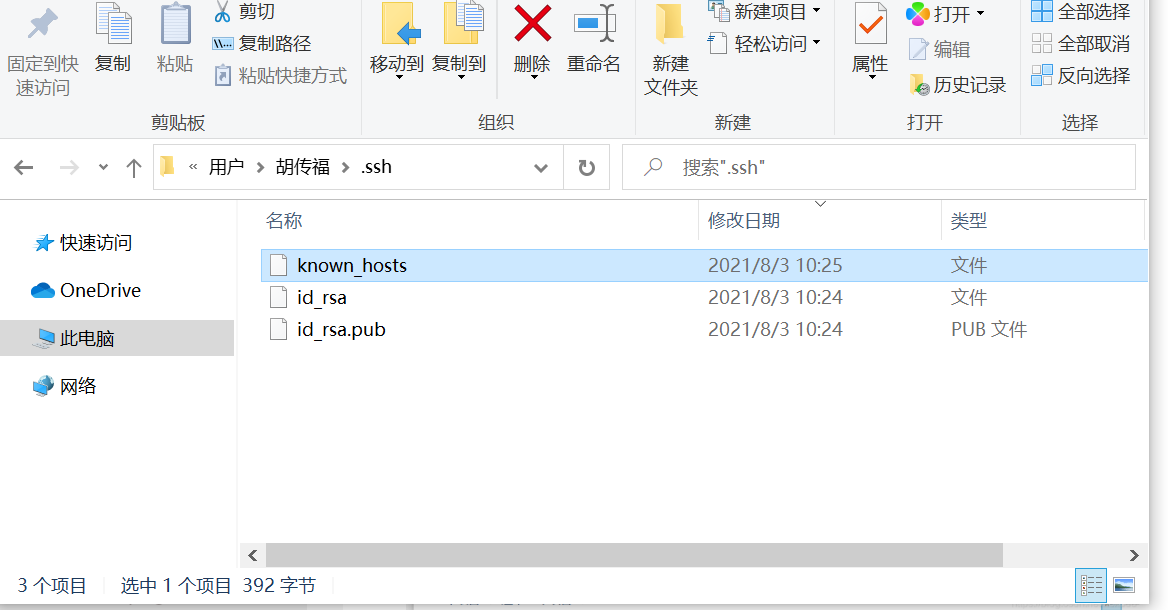Refresh the current folder view
This screenshot has height=610, width=1168.
[x=587, y=168]
